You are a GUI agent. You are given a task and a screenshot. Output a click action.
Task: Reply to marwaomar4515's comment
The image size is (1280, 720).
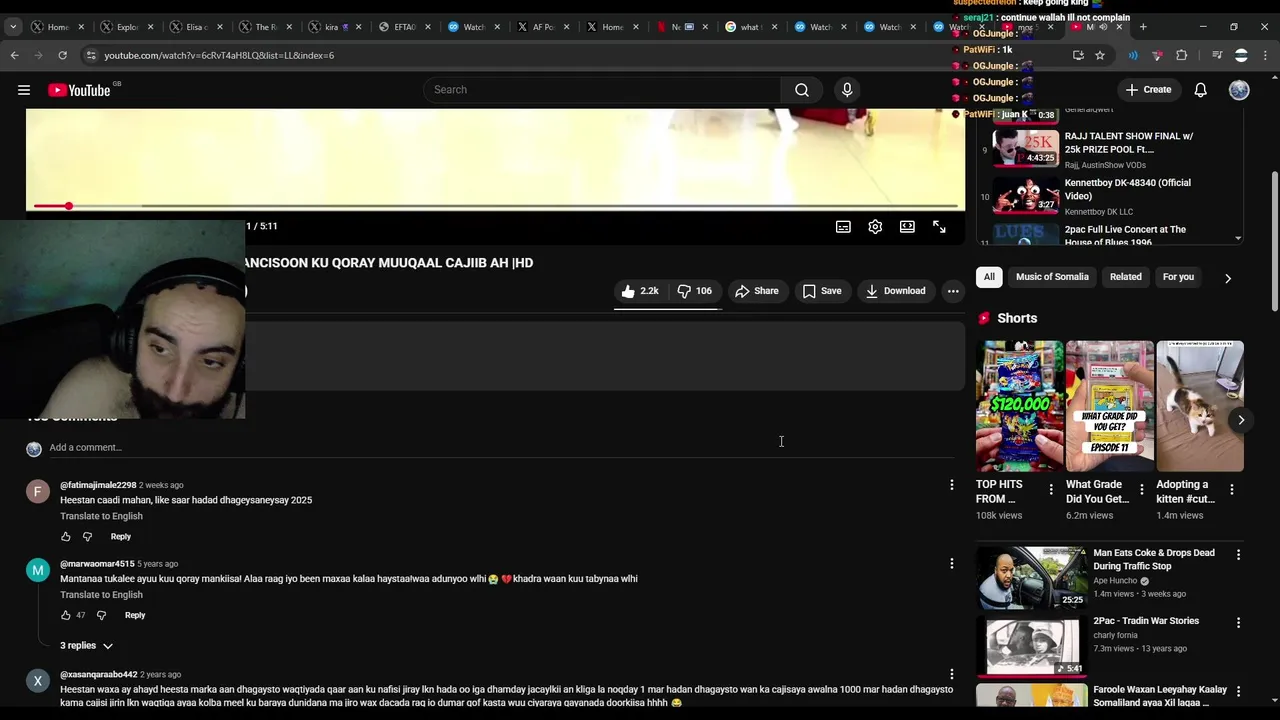(135, 615)
